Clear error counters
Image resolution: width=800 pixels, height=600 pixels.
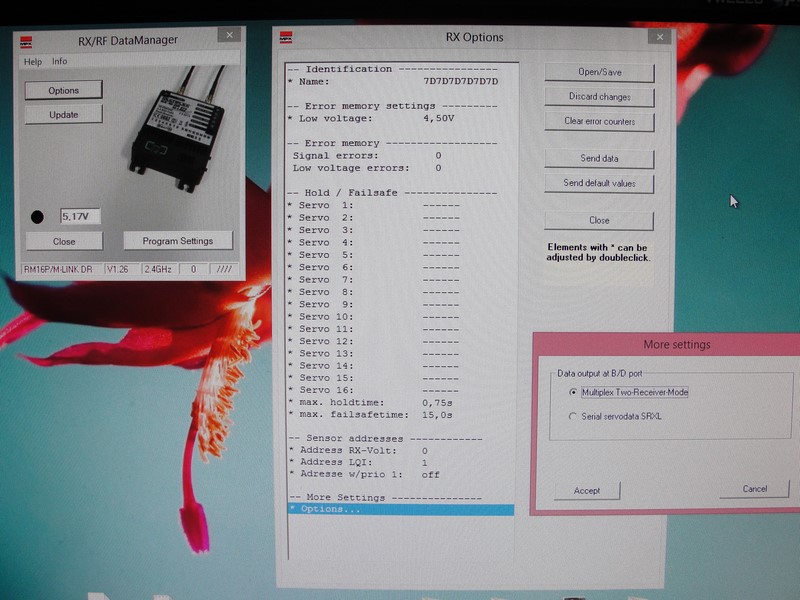click(599, 121)
